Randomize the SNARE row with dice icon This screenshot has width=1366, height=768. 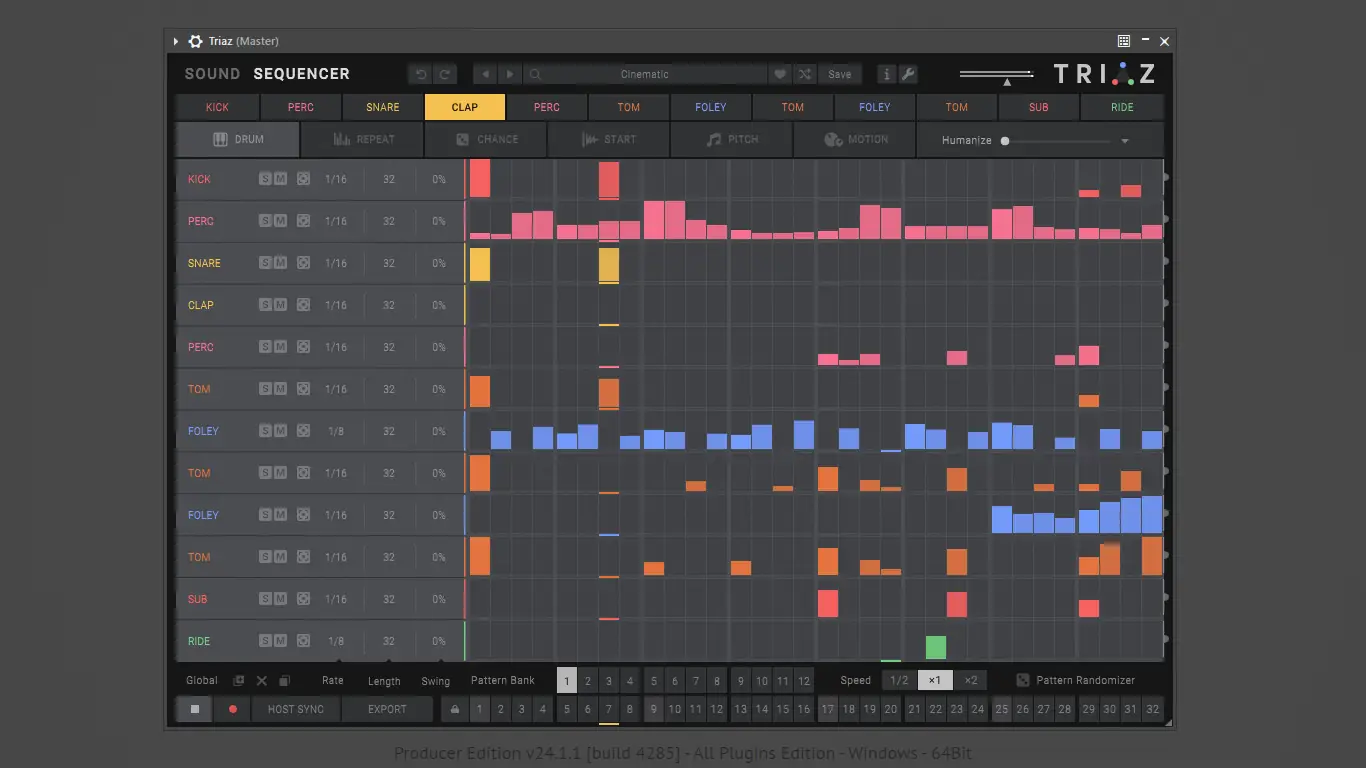(x=303, y=263)
